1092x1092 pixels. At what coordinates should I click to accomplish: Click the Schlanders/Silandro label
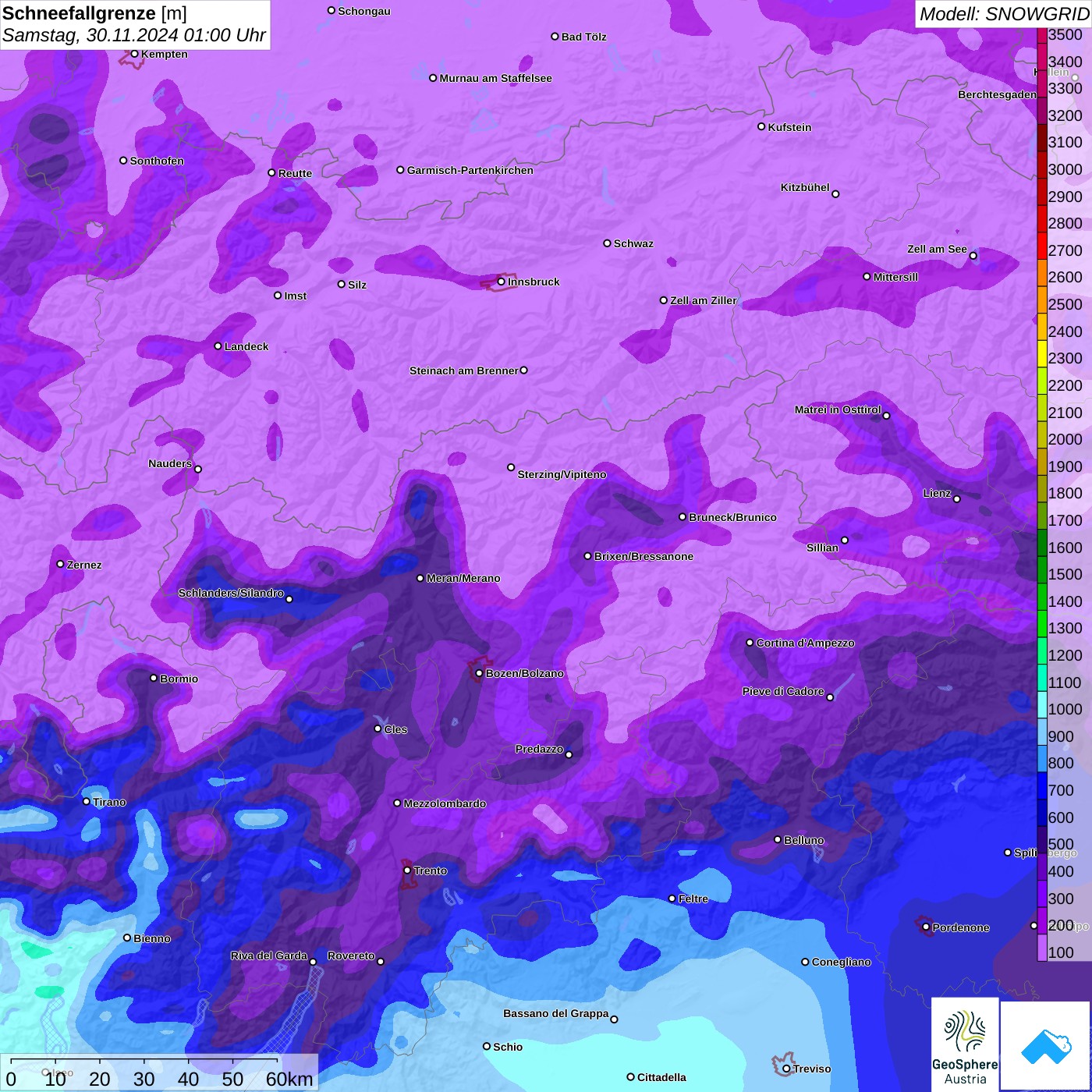coord(231,593)
